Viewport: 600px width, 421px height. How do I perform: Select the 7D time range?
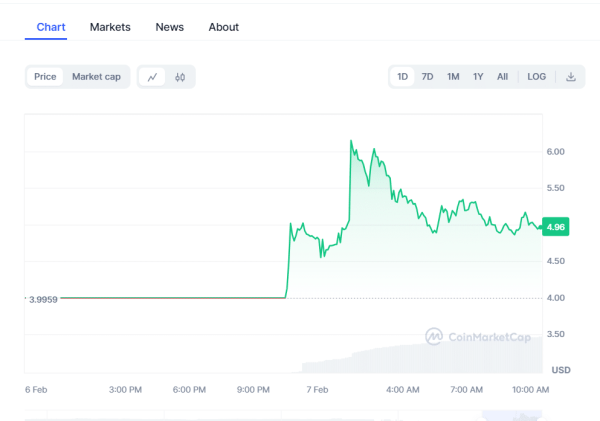point(427,77)
